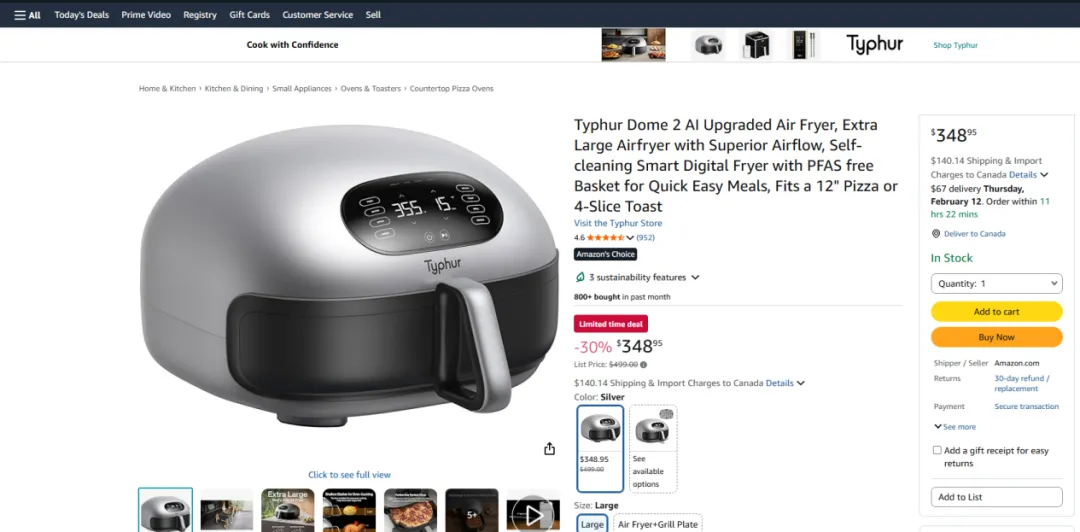Expand See more seller details
1080x532 pixels.
coord(955,427)
